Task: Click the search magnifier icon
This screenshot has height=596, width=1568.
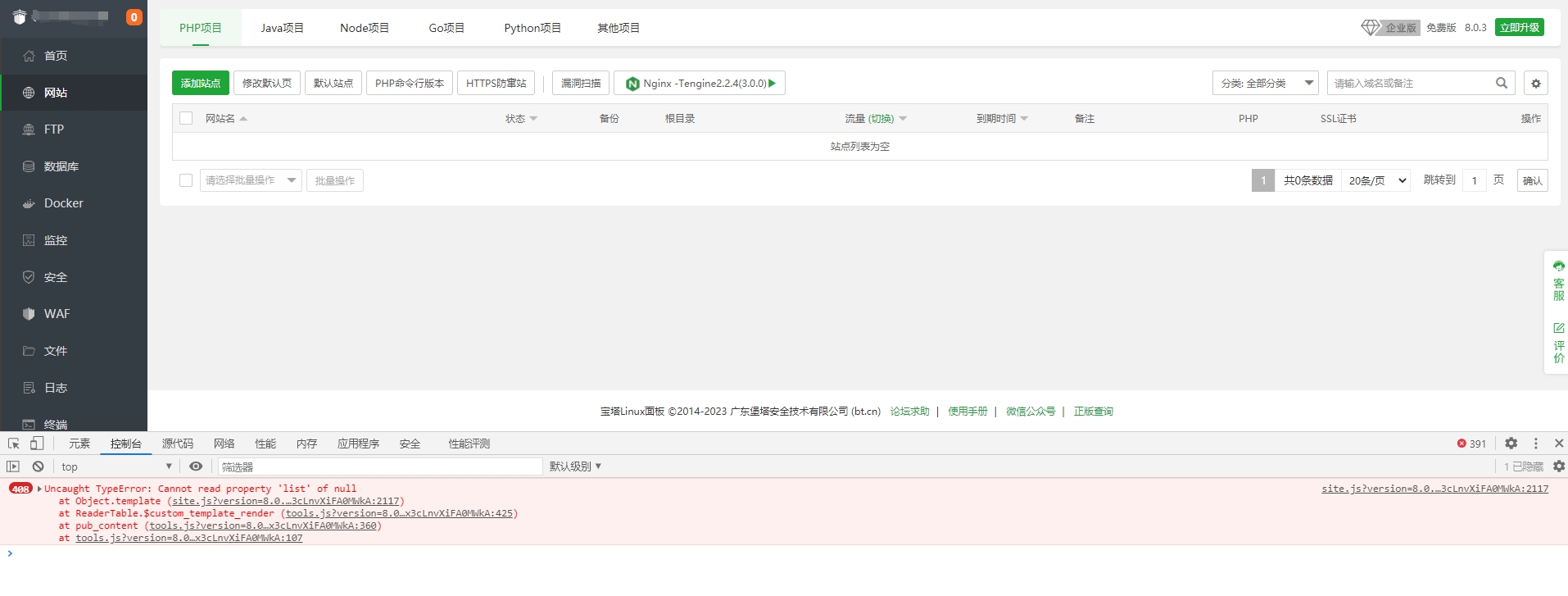Action: point(1501,83)
